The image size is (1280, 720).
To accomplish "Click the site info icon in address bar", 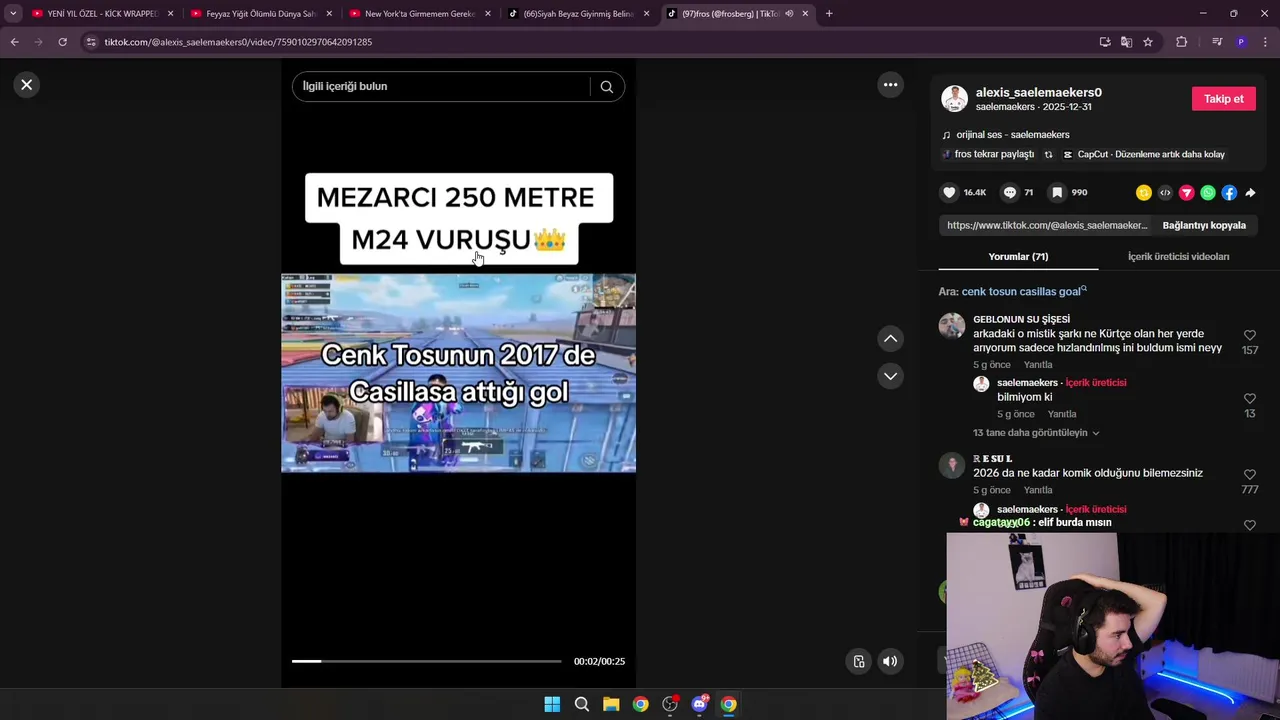I will pyautogui.click(x=91, y=42).
